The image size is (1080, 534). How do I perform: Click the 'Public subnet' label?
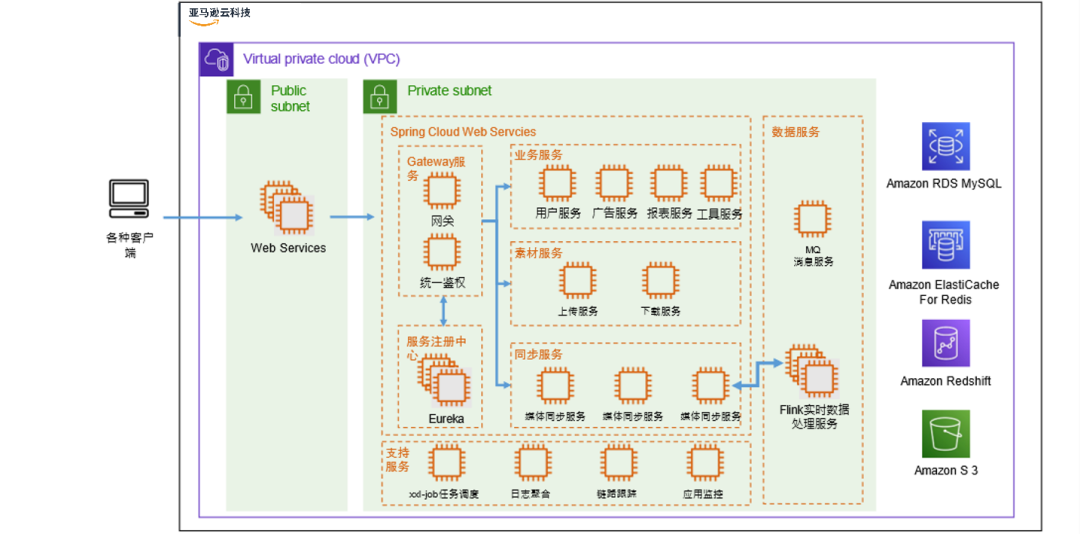(290, 99)
